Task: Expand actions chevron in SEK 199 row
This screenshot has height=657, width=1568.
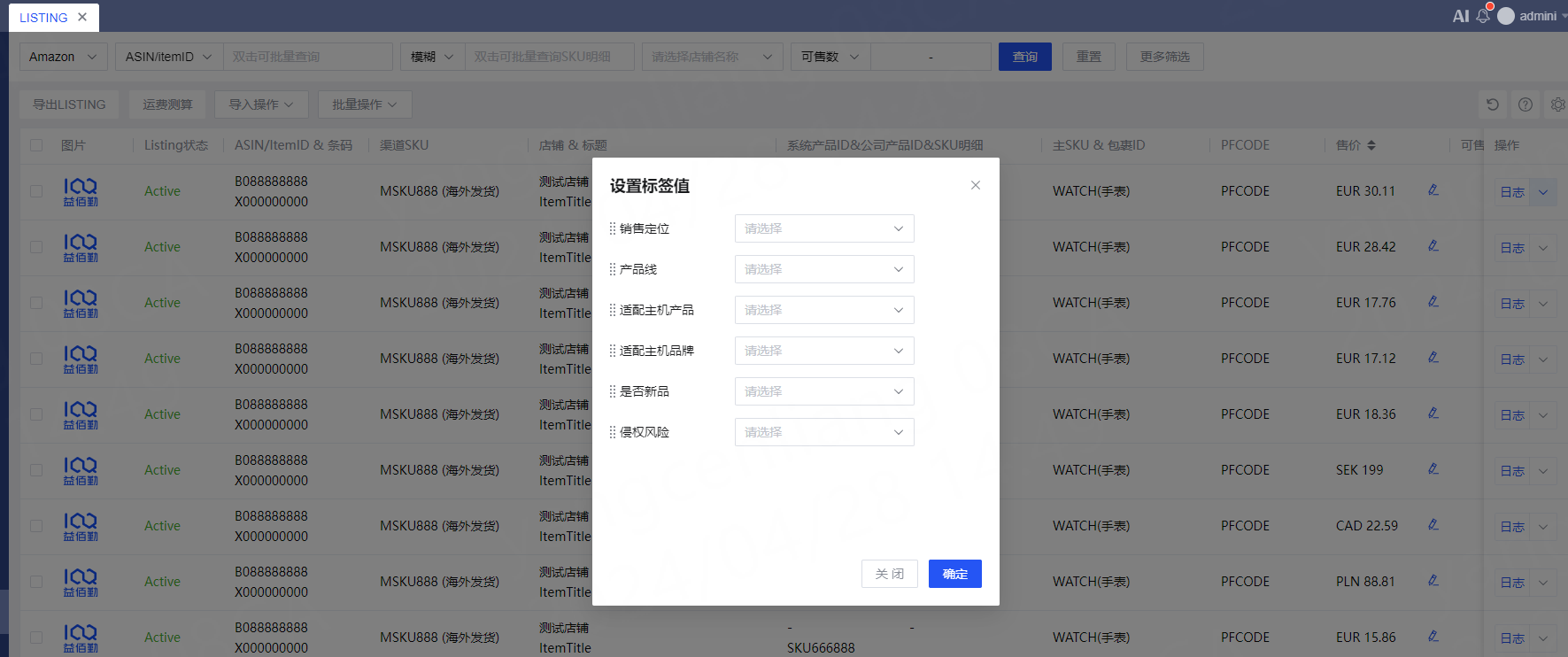Action: coord(1543,471)
